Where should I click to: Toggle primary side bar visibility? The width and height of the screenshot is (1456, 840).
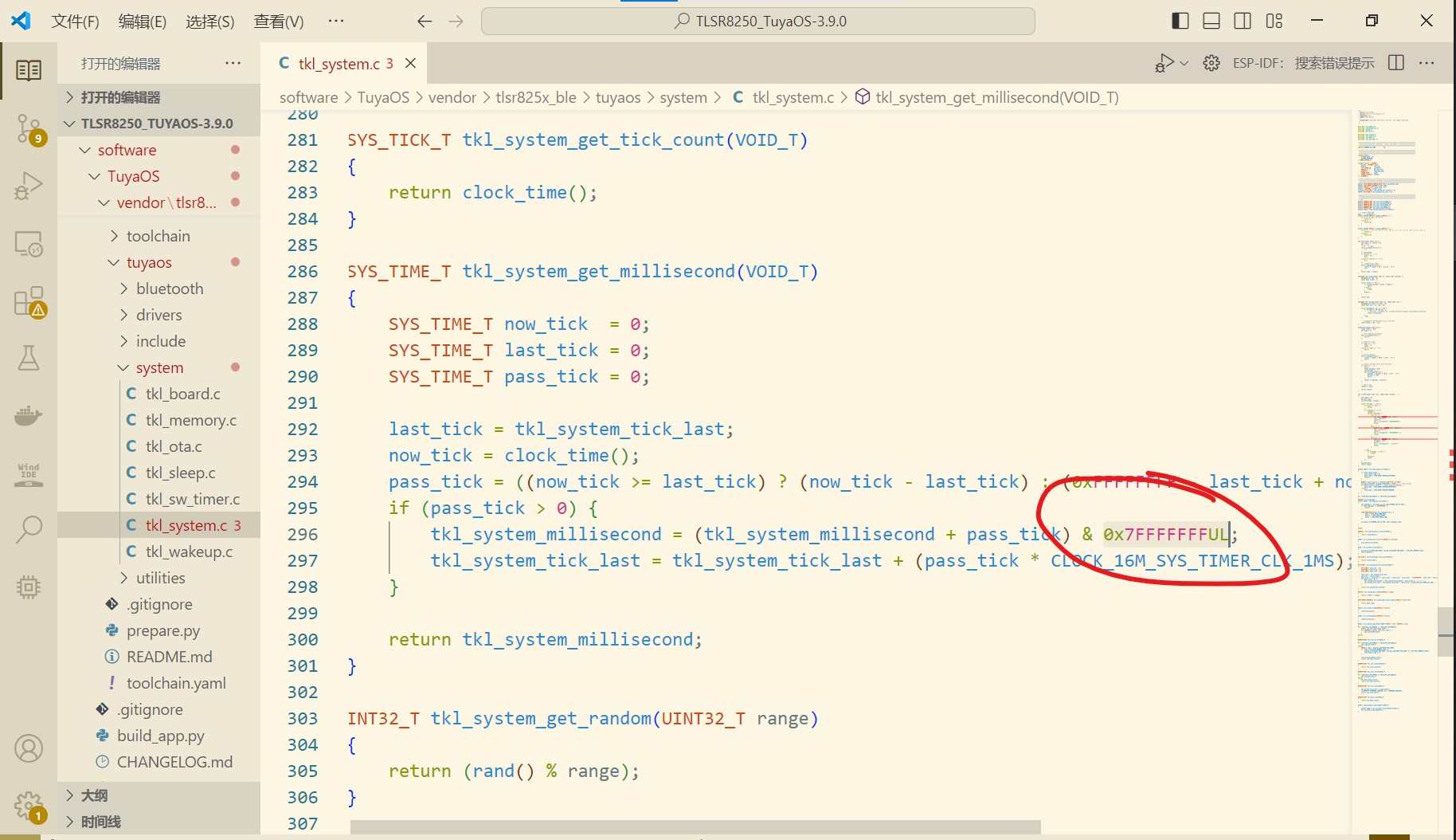pos(1180,21)
